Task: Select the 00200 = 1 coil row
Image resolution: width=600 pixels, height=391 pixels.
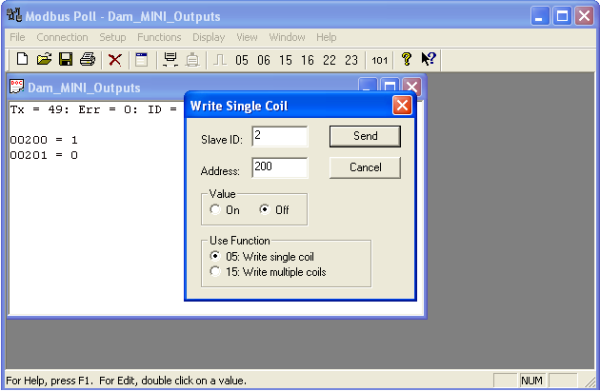Action: [x=44, y=140]
